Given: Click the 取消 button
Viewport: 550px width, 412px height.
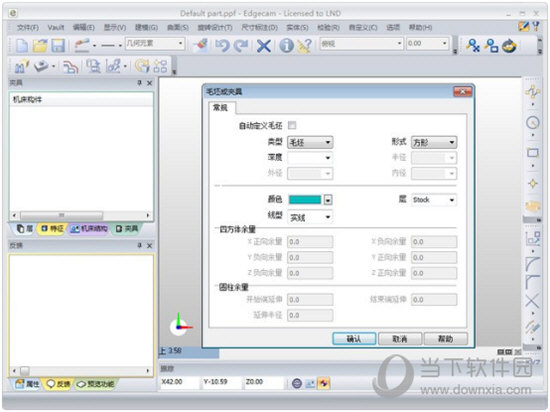Looking at the screenshot, I should click(400, 339).
